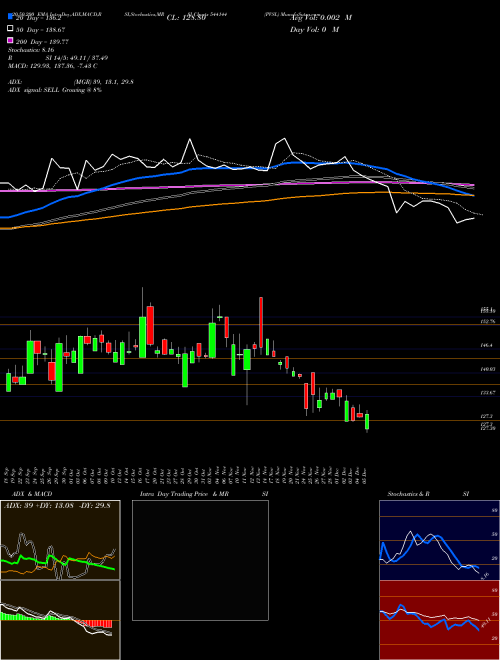Image resolution: width=500 pixels, height=660 pixels.
Task: Click the white 50 Day EMA legend swatch
Action: pyautogui.click(x=10, y=29)
